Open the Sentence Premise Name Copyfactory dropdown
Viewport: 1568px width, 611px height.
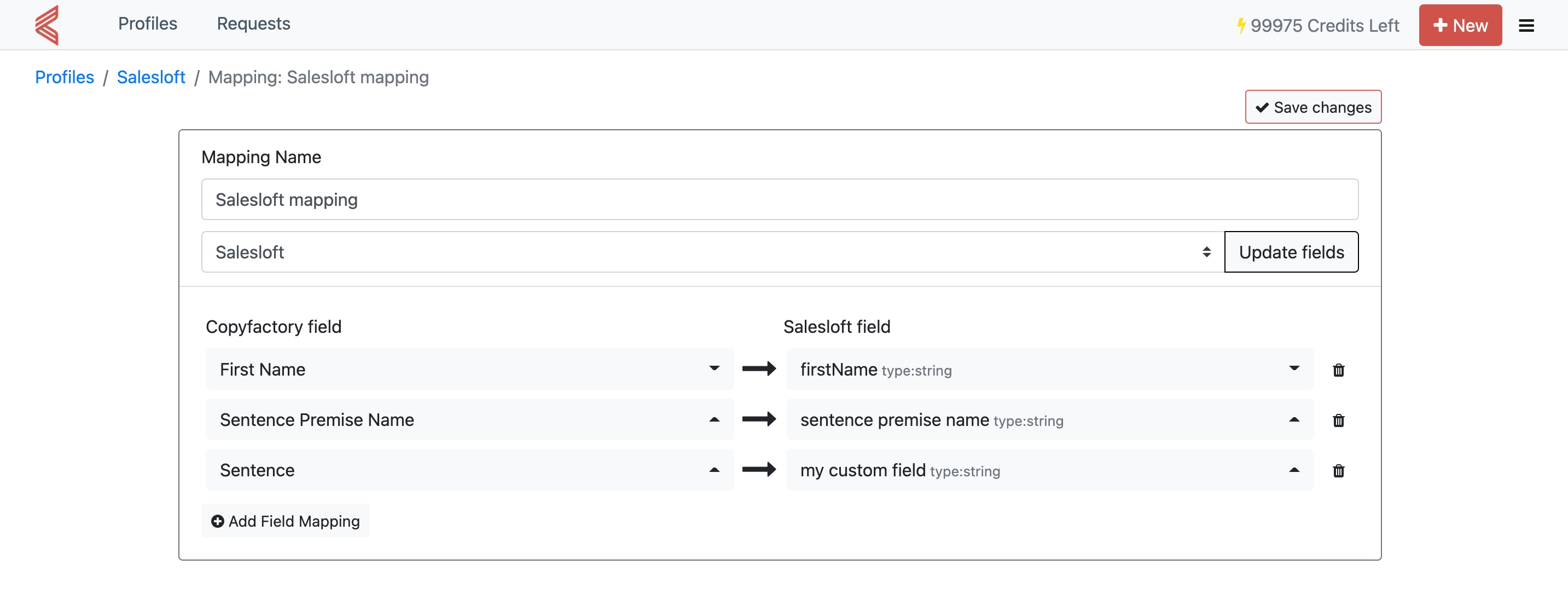point(469,420)
